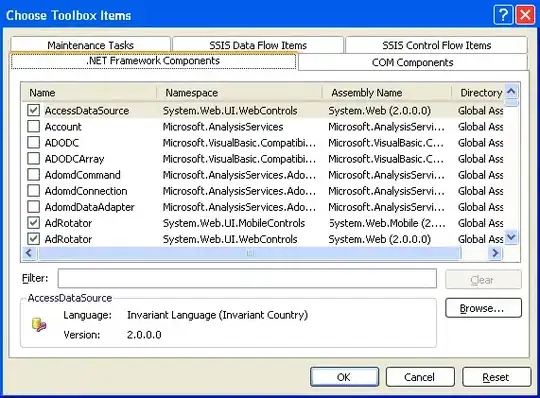The width and height of the screenshot is (540, 398).
Task: Uncheck the AdRotator MobileControls checkbox
Action: pos(33,223)
